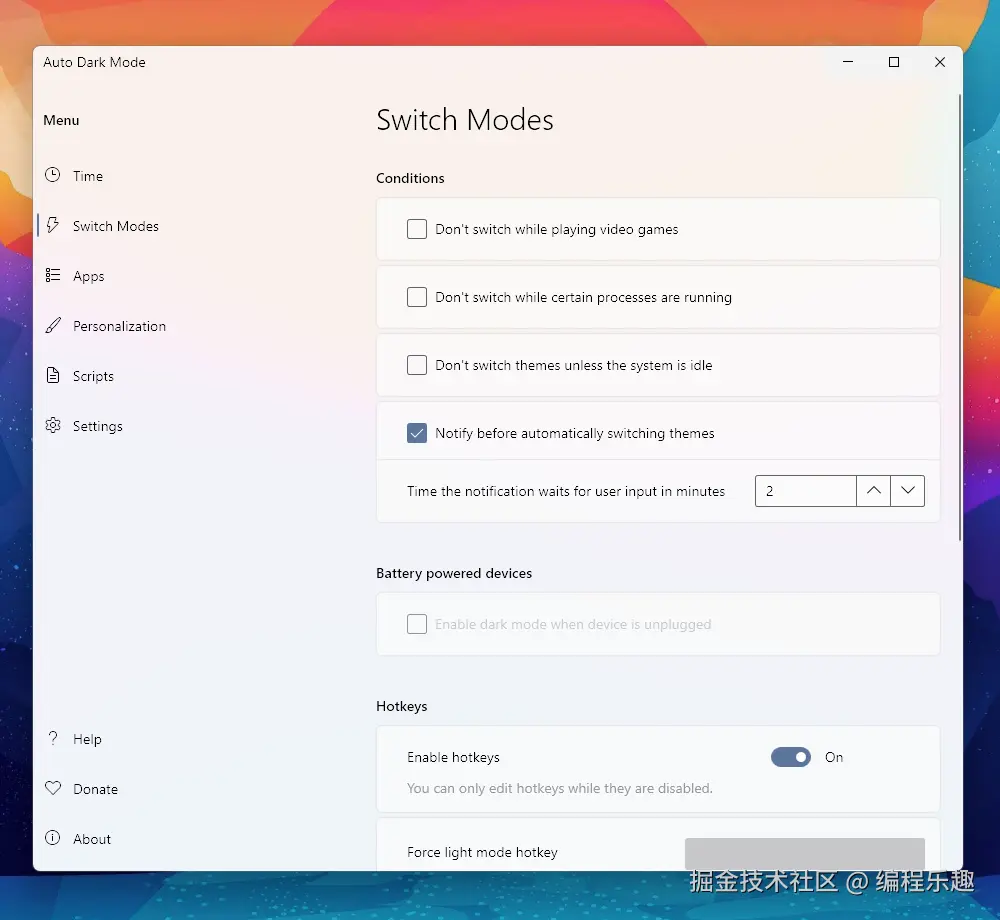Open the Donate page label

(96, 789)
